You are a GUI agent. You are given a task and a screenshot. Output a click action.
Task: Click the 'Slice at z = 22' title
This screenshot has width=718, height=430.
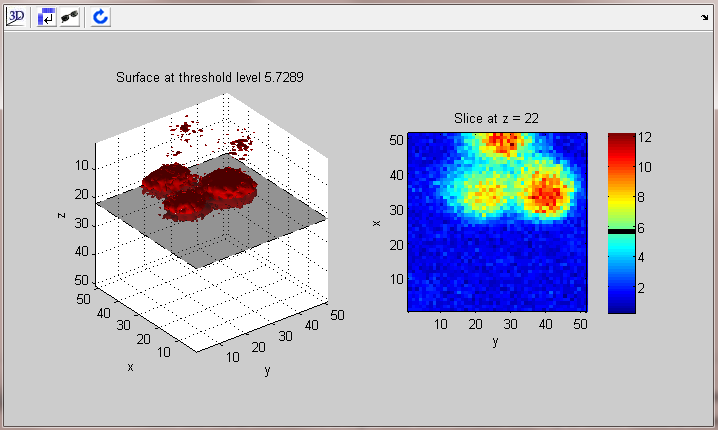(x=497, y=118)
